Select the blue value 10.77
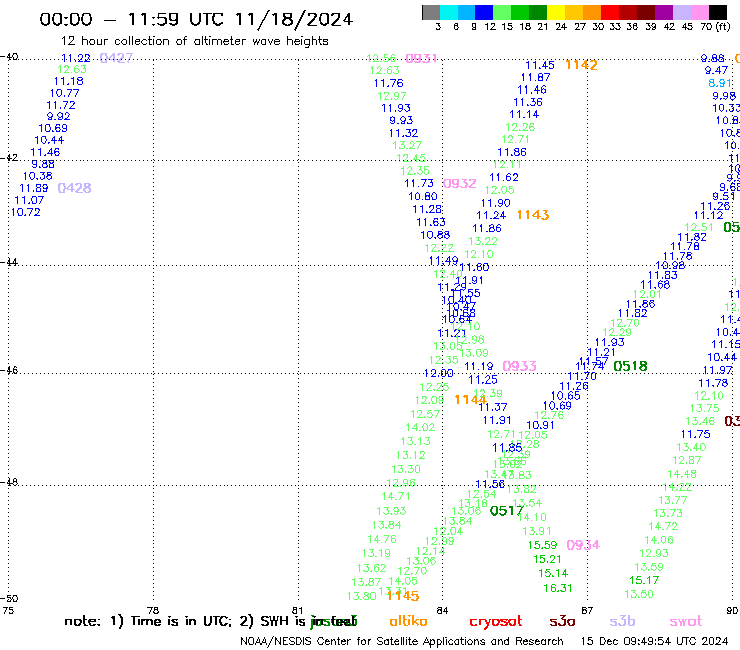The width and height of the screenshot is (740, 650). 65,93
